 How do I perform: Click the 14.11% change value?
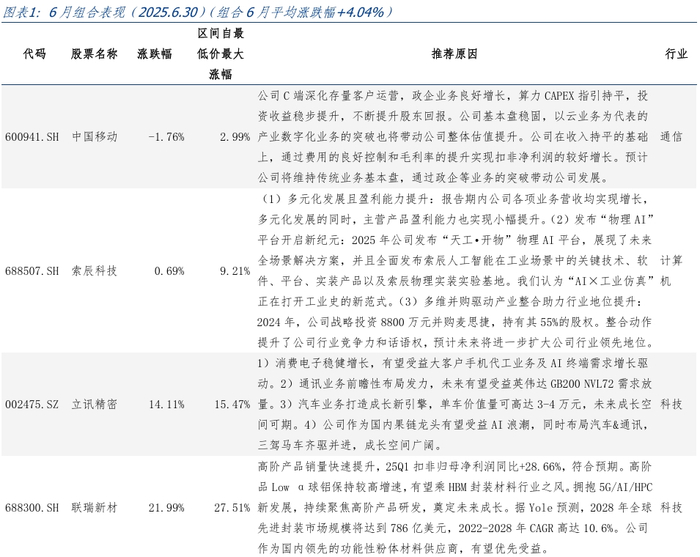(167, 404)
